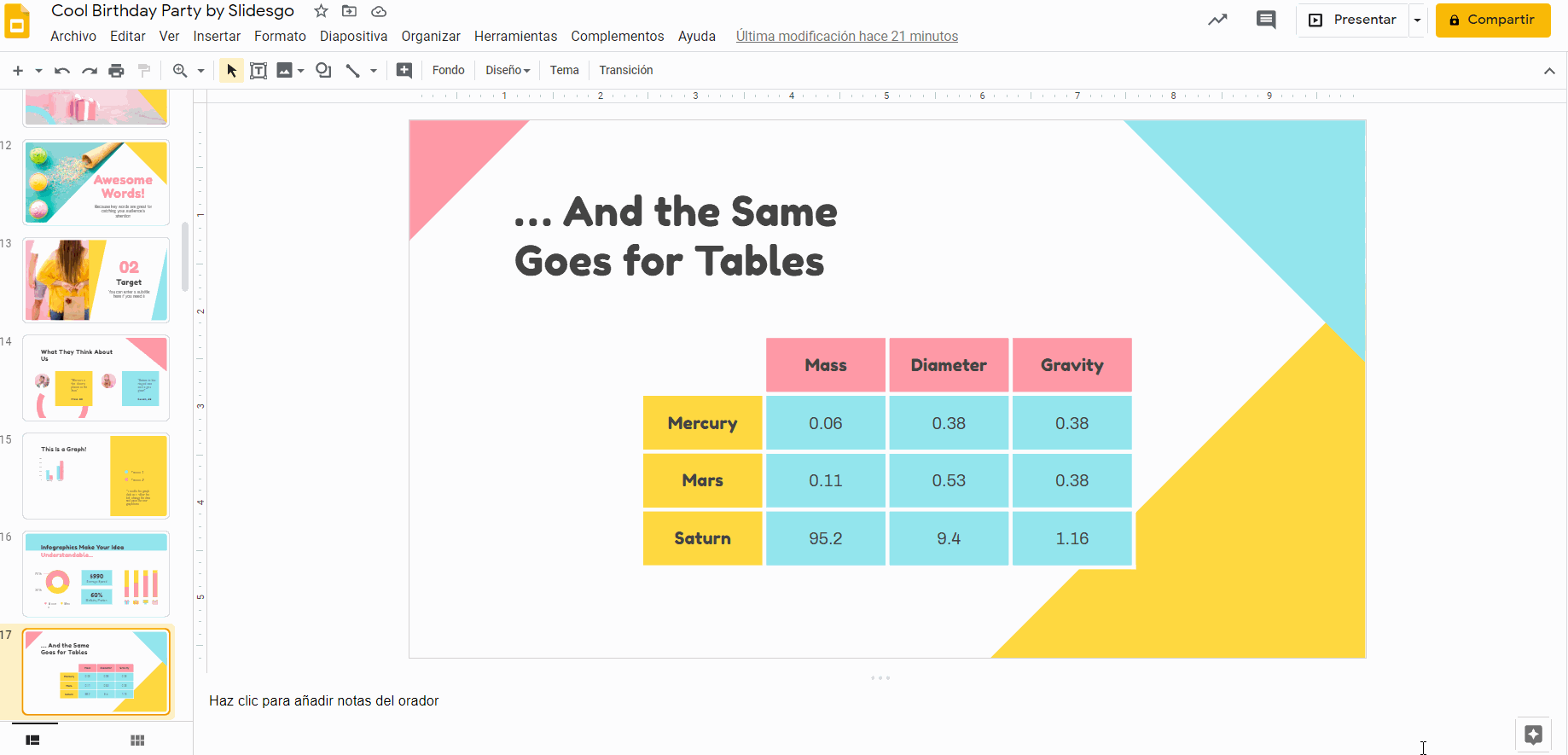
Task: Click the move to folder icon
Action: click(x=349, y=11)
